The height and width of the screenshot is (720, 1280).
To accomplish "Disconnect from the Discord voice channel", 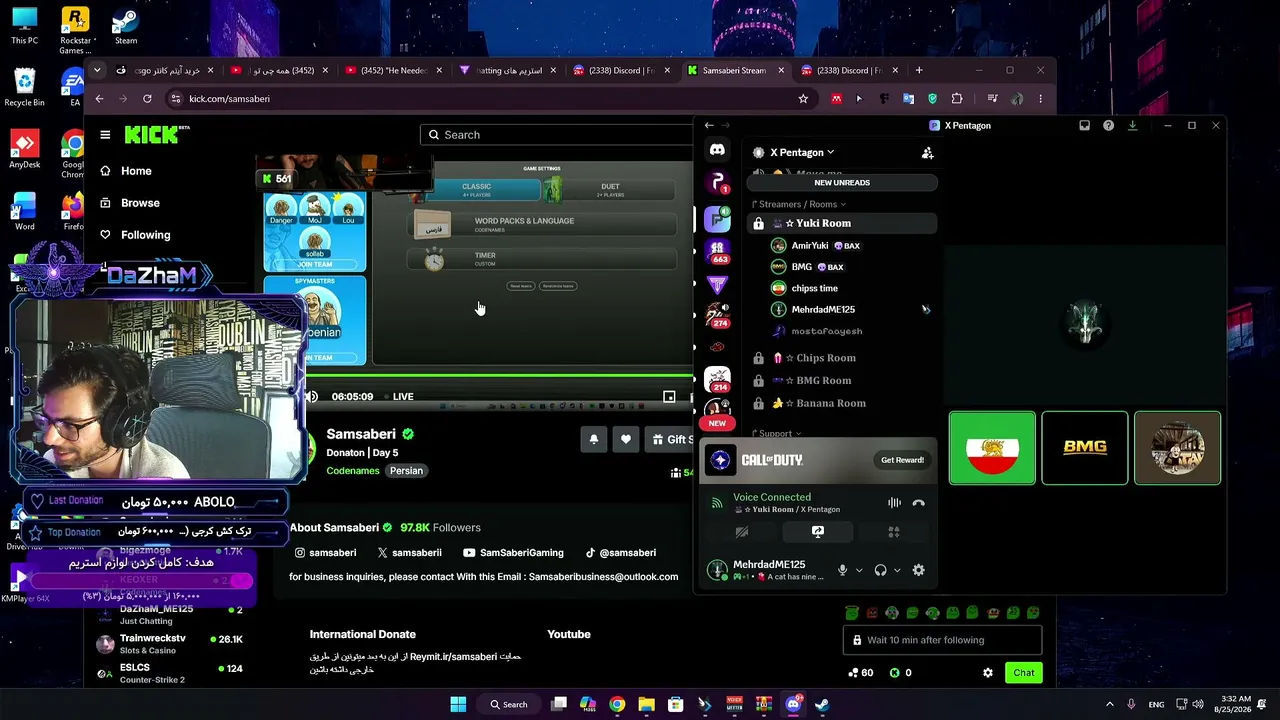I will [918, 503].
